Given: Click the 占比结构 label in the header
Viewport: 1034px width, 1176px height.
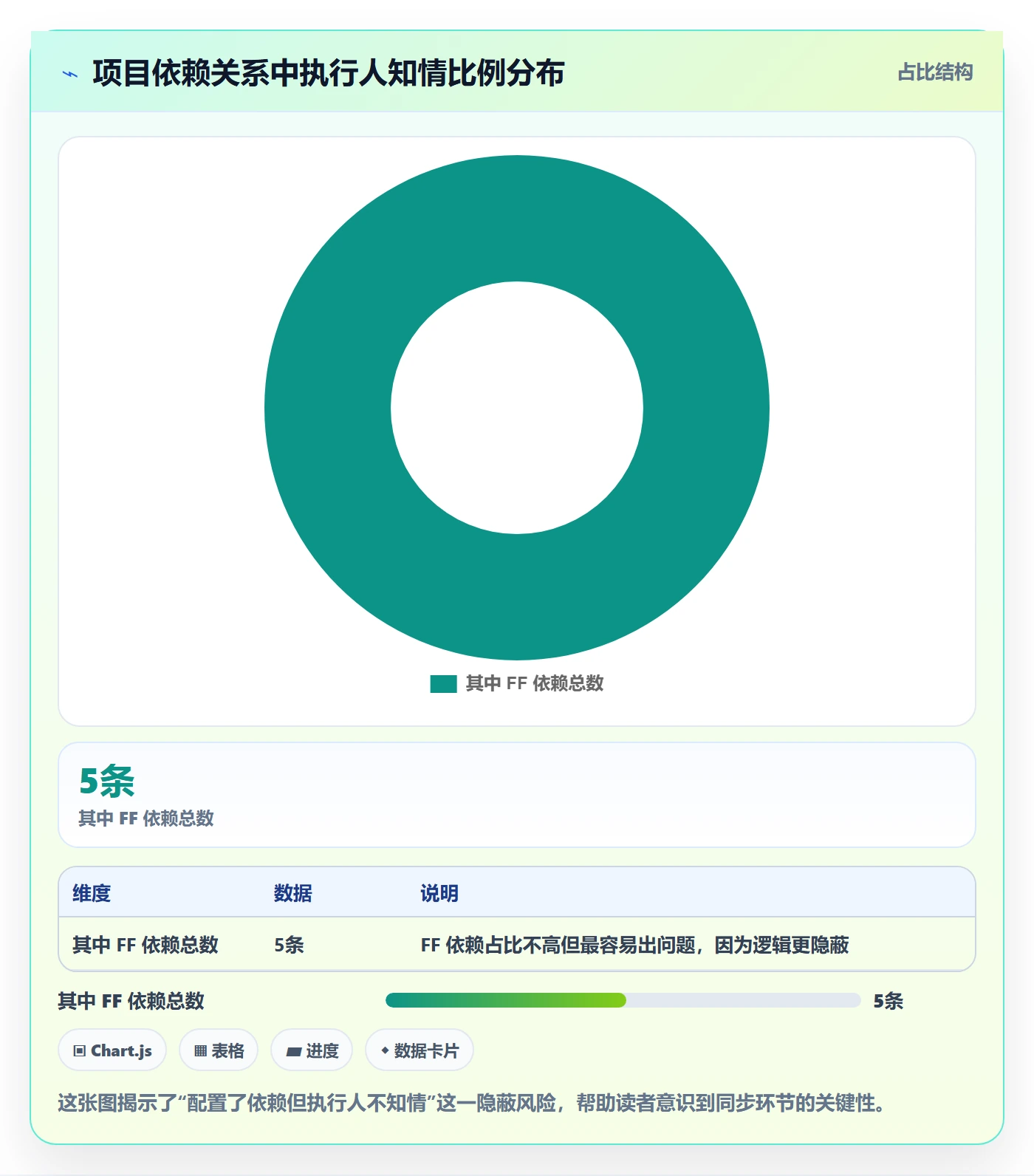Looking at the screenshot, I should 935,72.
